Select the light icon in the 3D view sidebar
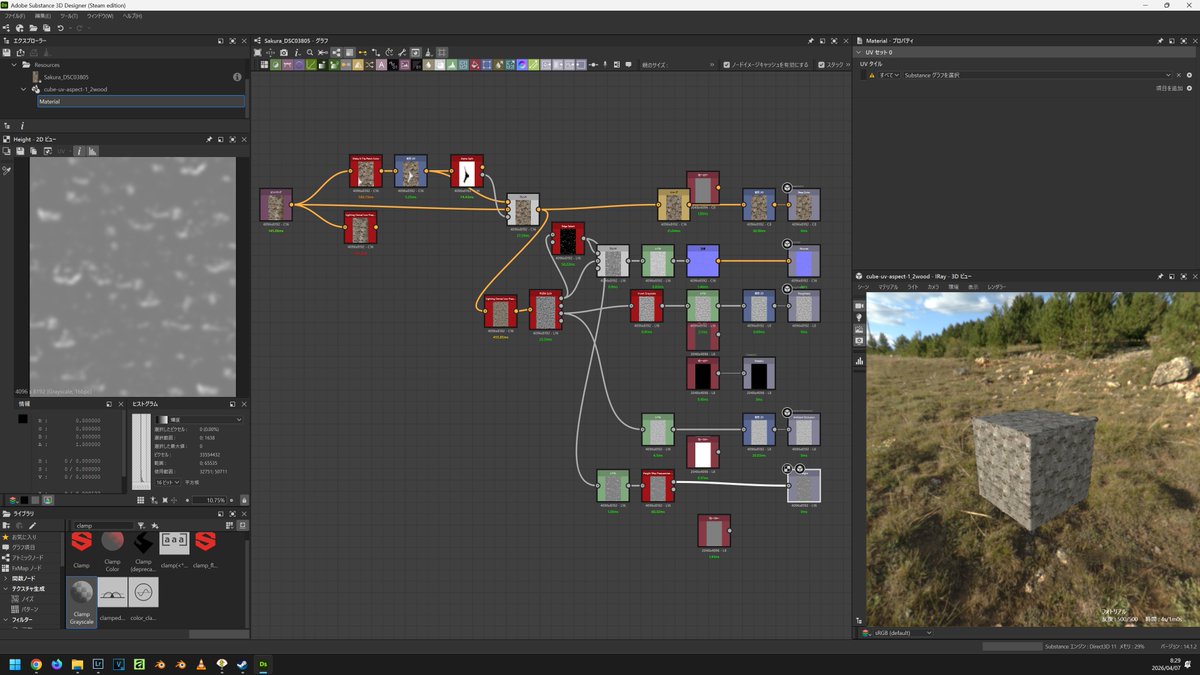The width and height of the screenshot is (1200, 675). (x=858, y=317)
